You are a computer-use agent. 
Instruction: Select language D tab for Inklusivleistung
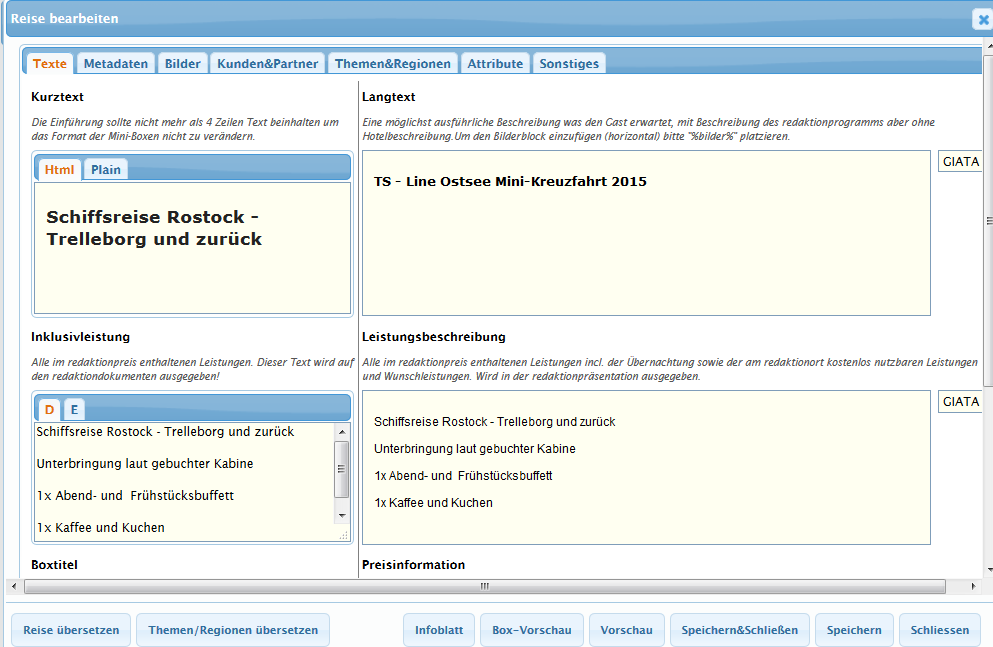pyautogui.click(x=50, y=409)
